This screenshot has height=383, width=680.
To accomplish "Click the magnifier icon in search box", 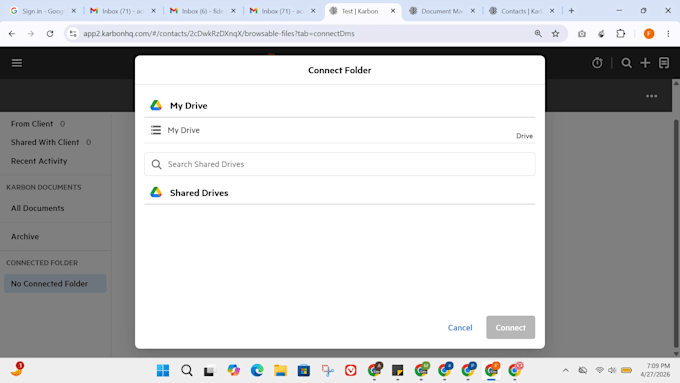I will click(157, 164).
